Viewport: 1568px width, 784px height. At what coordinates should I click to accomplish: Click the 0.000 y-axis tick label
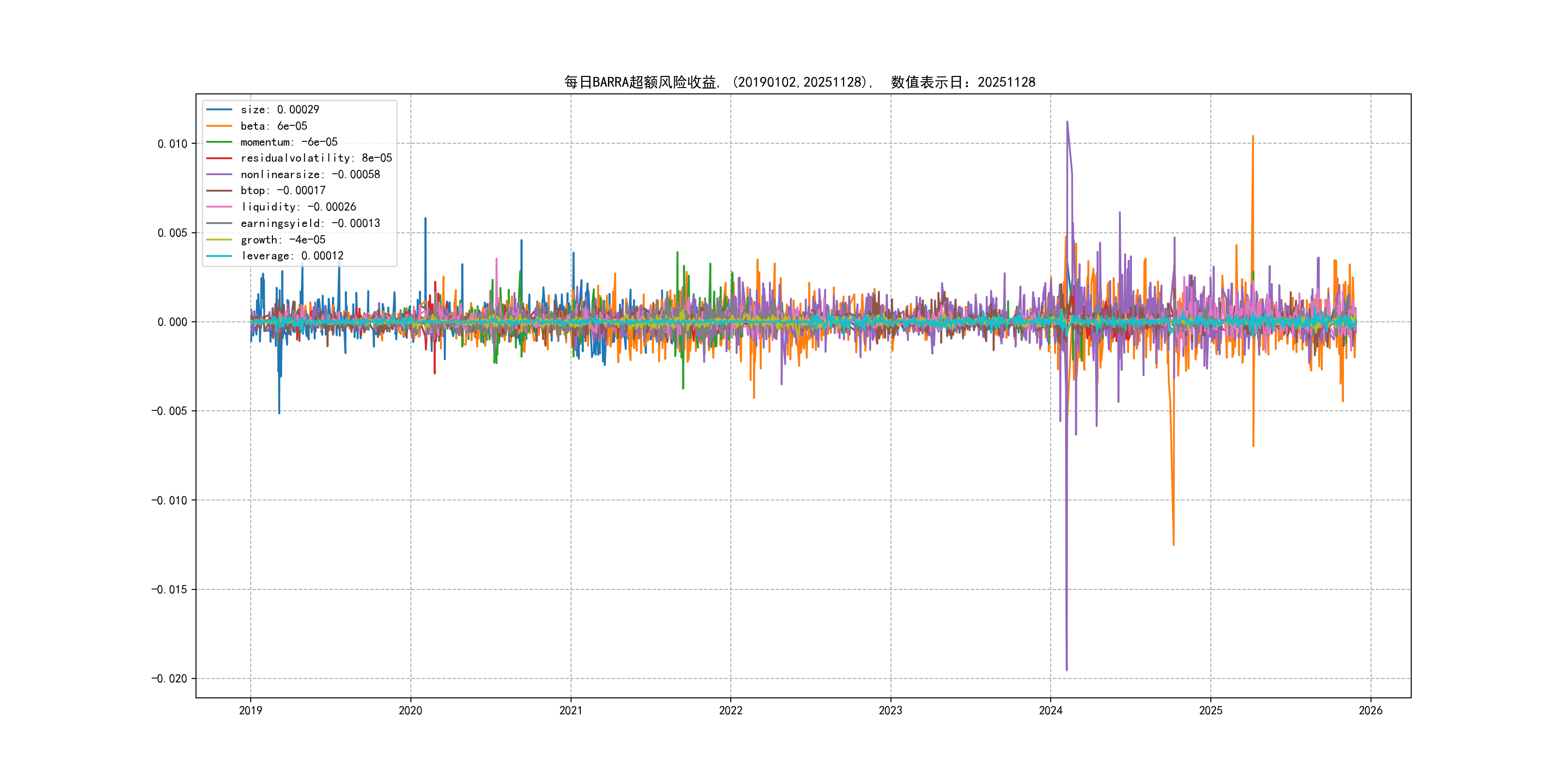click(x=172, y=322)
